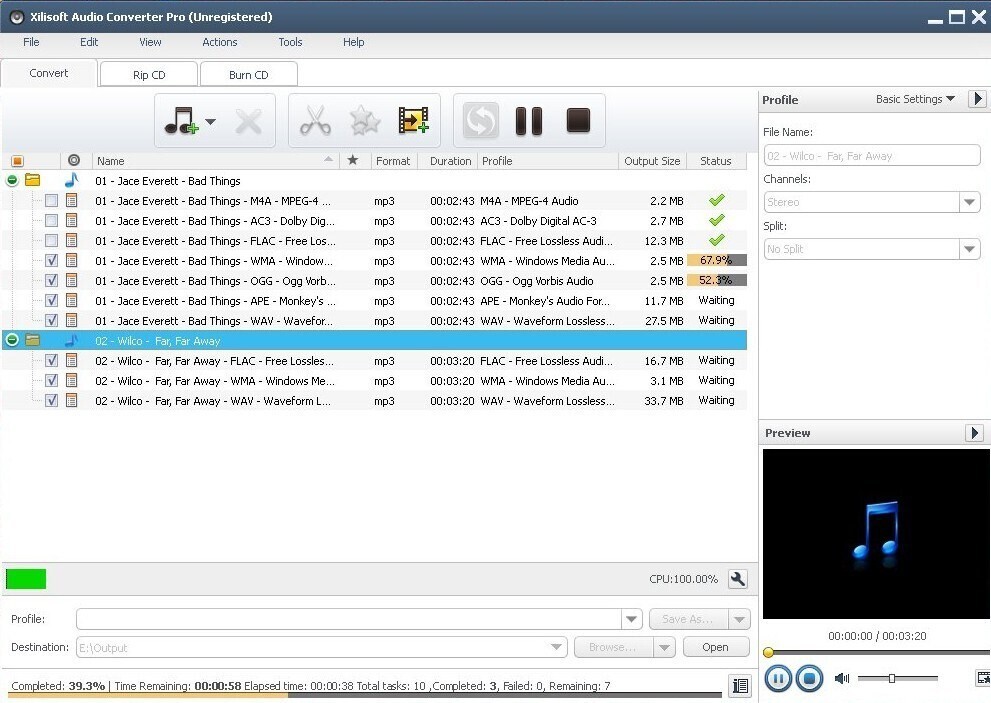This screenshot has height=703, width=991.
Task: Click document icon of Far Away WAV row
Action: [x=71, y=400]
